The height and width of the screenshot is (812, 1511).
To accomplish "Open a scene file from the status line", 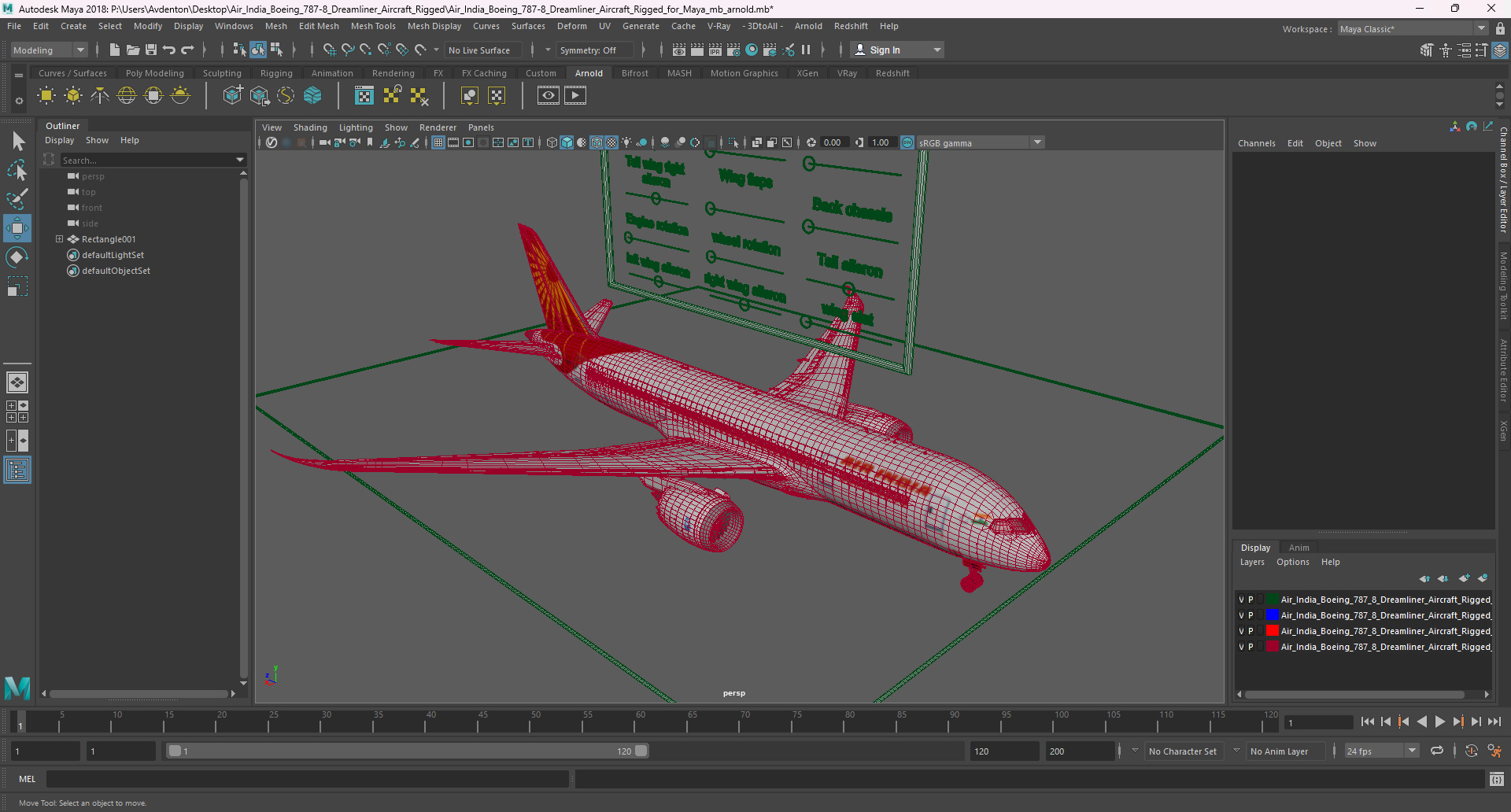I will point(133,50).
